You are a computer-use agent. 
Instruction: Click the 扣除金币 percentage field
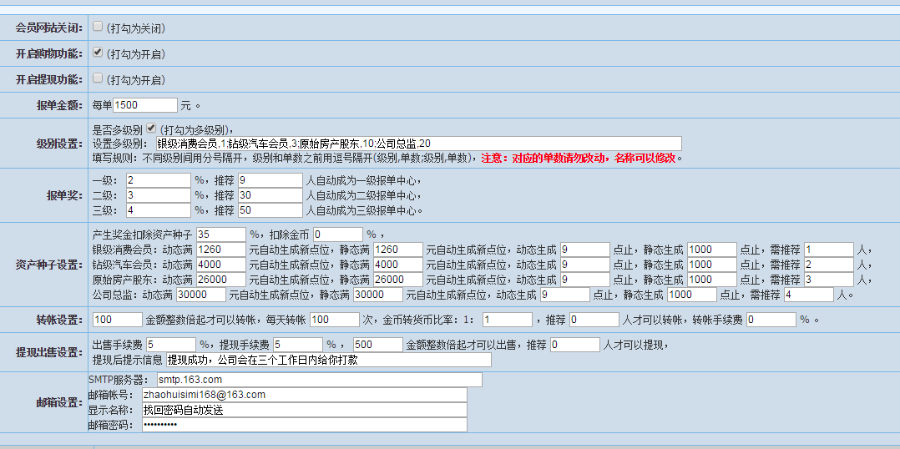tap(338, 234)
